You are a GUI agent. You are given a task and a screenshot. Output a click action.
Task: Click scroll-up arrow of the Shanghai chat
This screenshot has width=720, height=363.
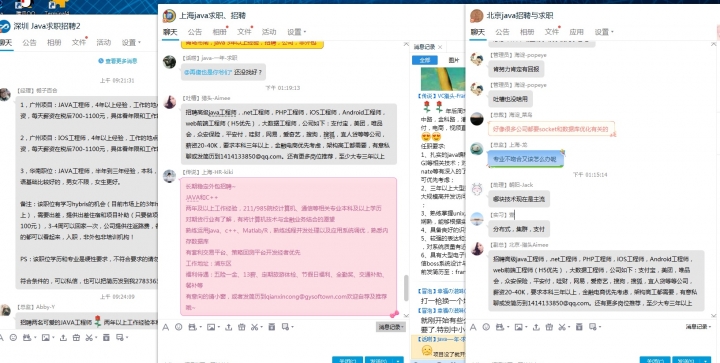coord(406,45)
